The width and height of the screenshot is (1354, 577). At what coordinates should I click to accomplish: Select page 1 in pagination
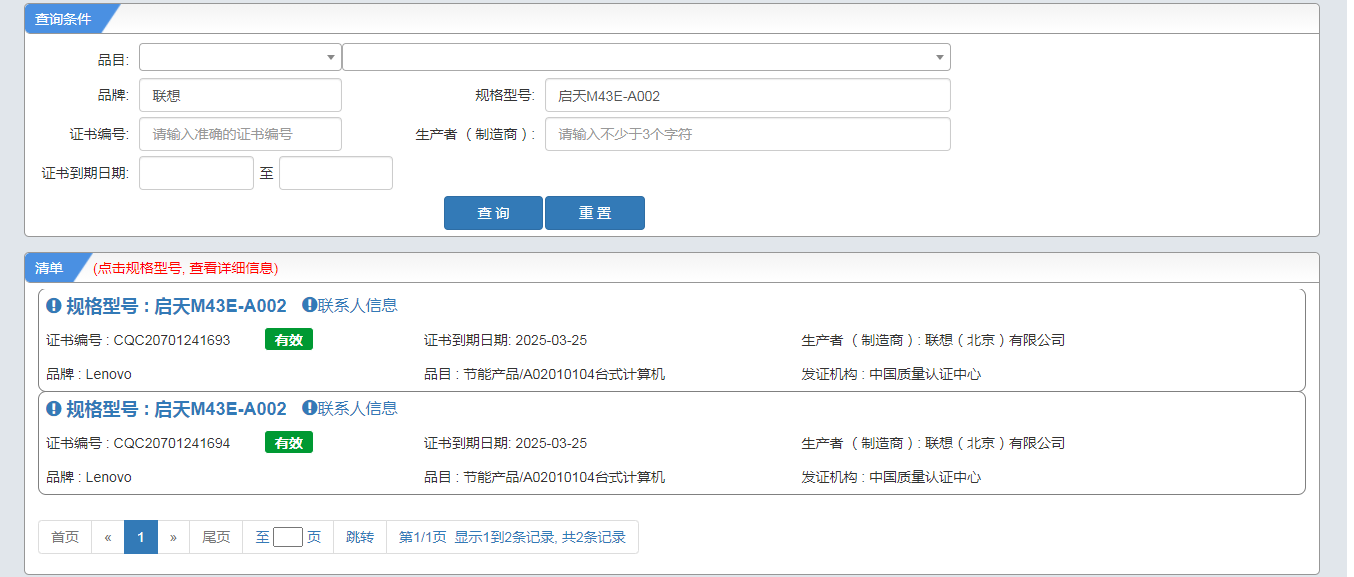(141, 537)
